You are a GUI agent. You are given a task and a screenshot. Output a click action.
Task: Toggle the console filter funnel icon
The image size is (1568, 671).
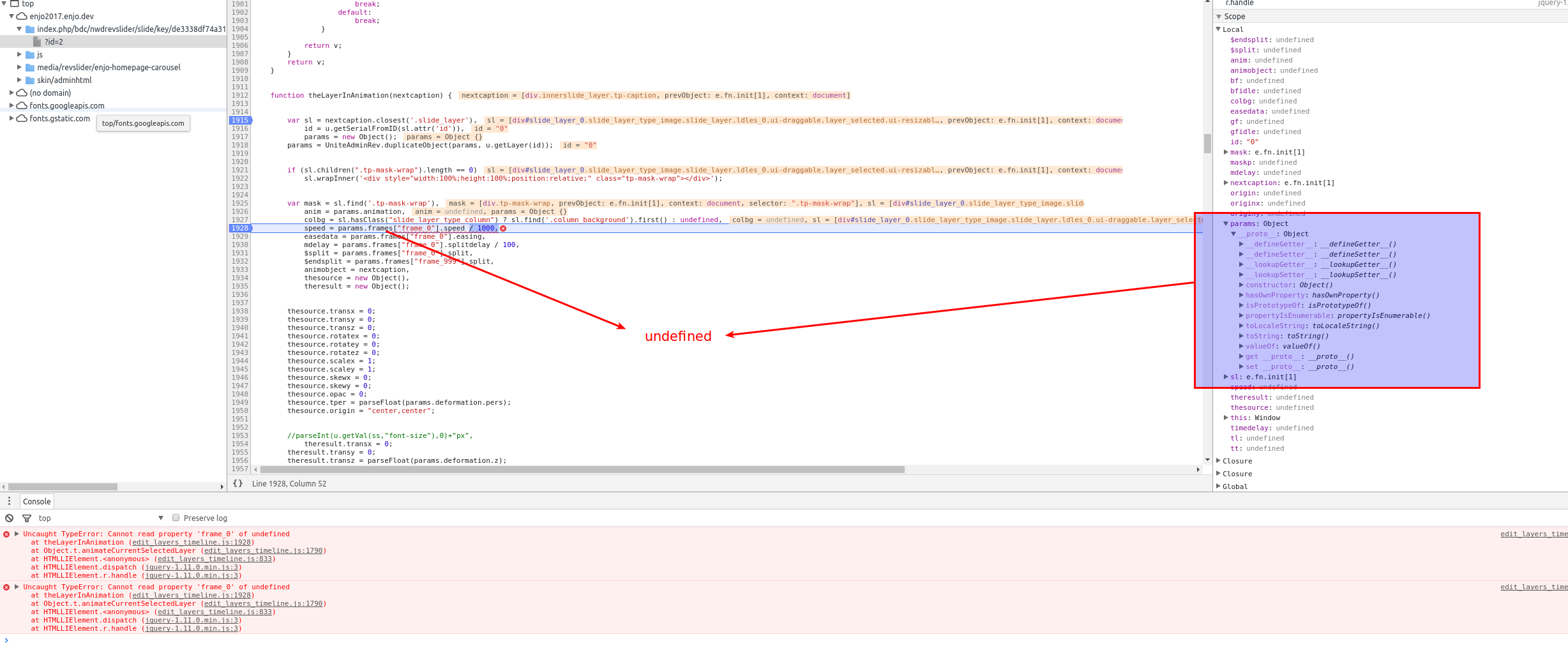click(27, 518)
